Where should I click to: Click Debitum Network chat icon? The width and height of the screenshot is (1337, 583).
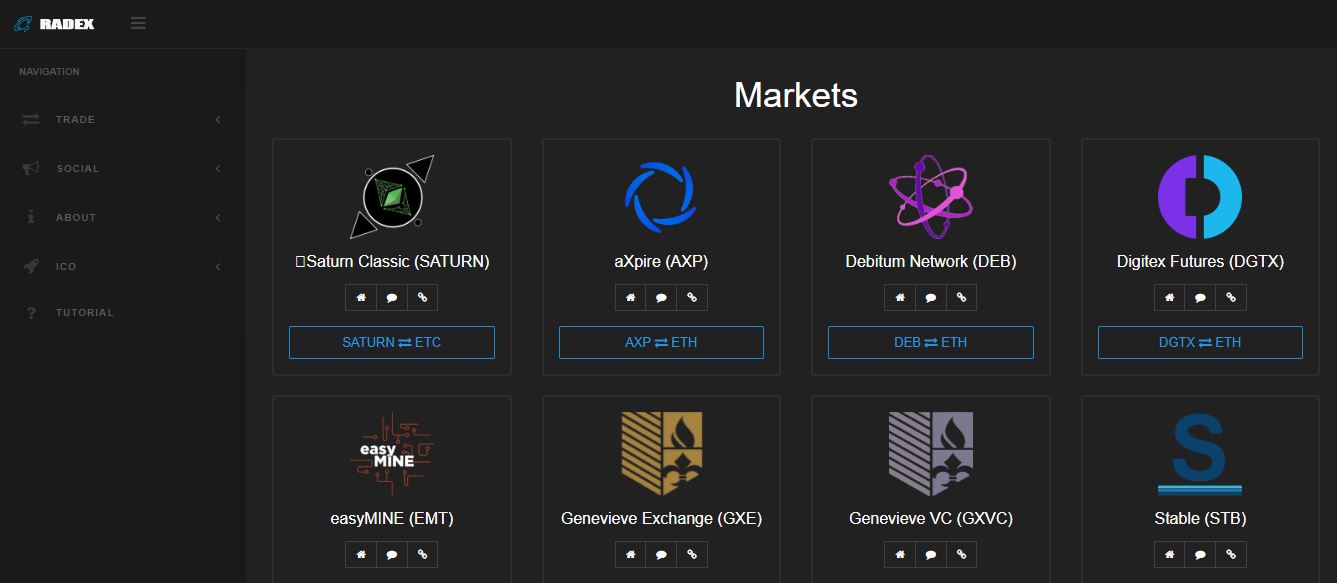tap(931, 297)
